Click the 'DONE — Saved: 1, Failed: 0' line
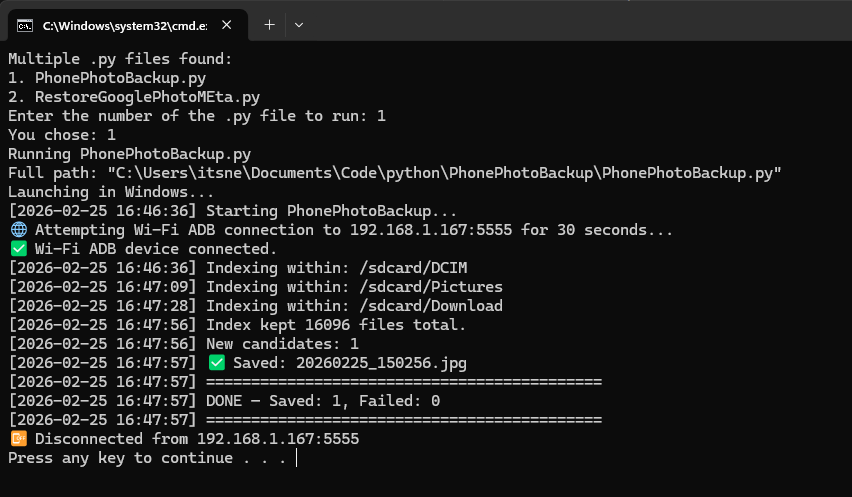The image size is (852, 497). pyautogui.click(x=323, y=401)
